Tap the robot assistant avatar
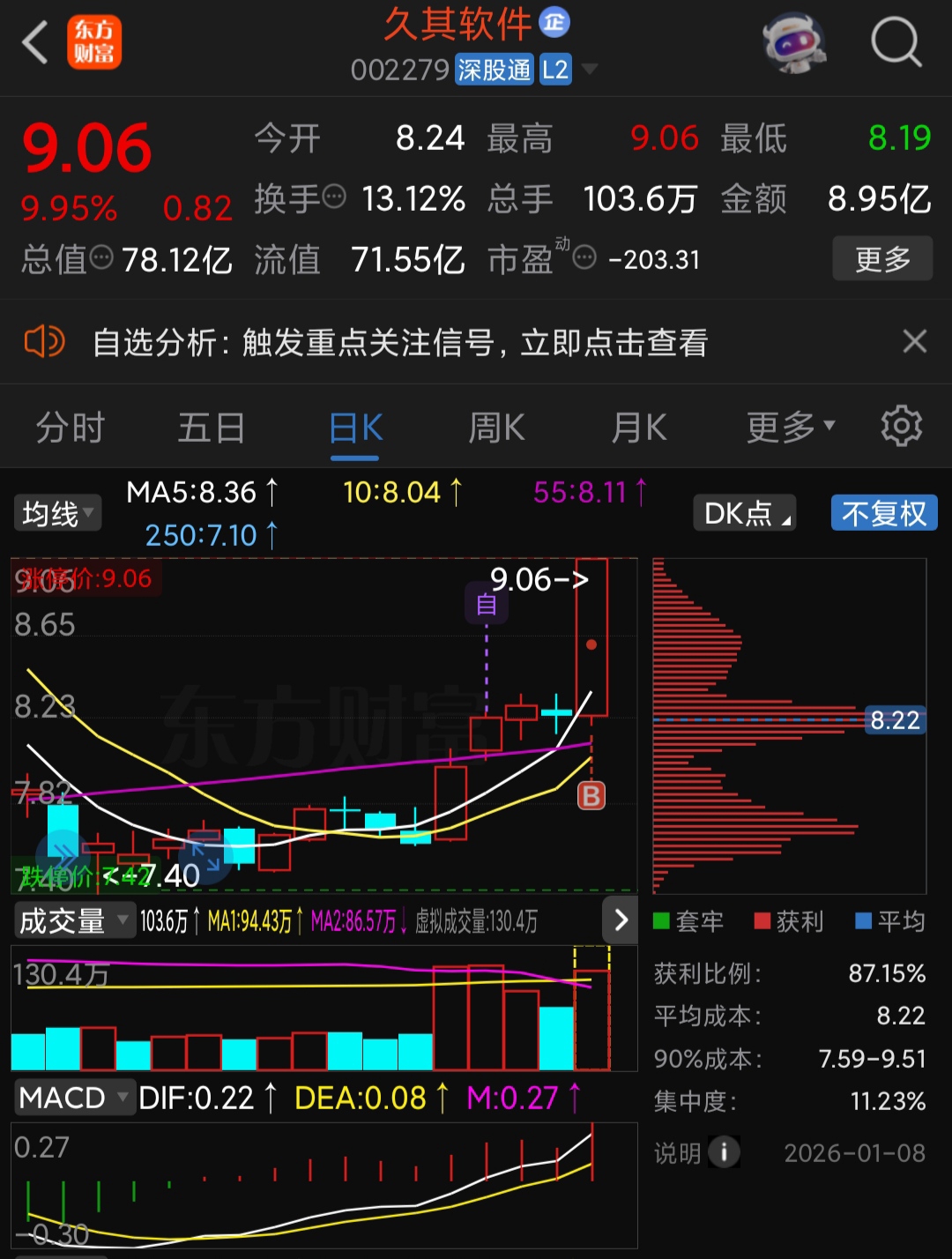Viewport: 952px width, 1259px height. coord(793,42)
